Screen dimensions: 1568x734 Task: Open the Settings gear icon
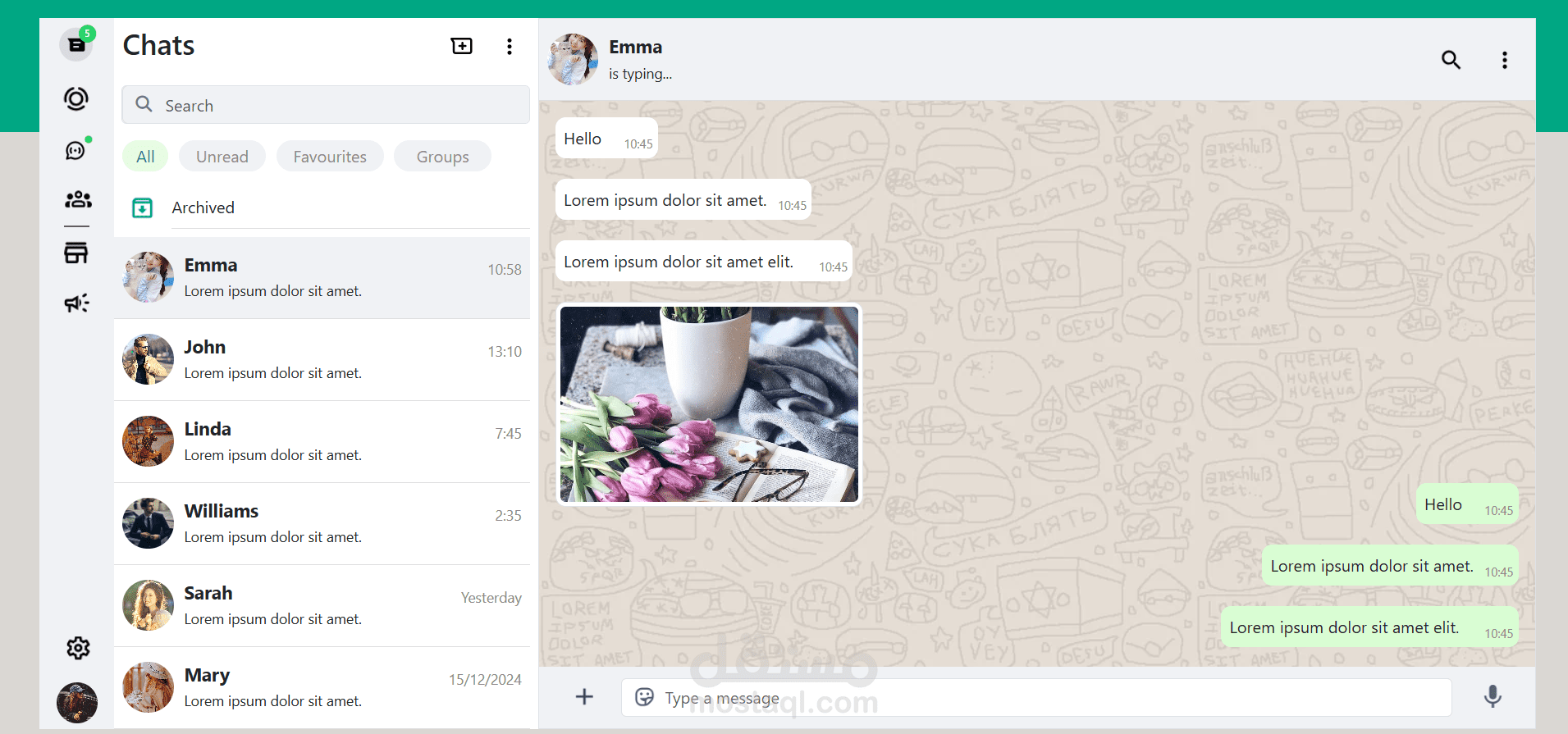pyautogui.click(x=78, y=648)
